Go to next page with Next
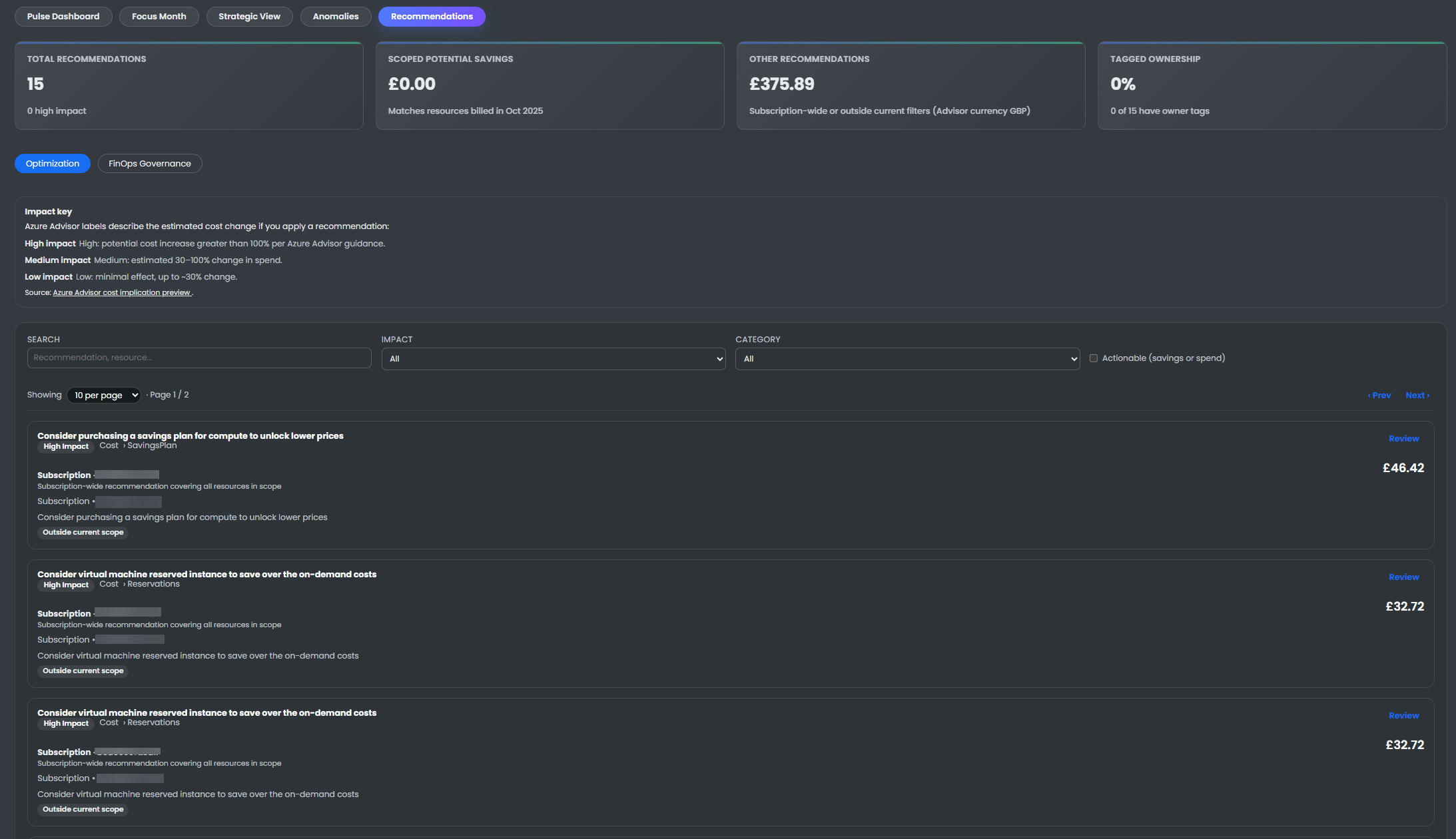This screenshot has height=839, width=1456. pos(1417,396)
